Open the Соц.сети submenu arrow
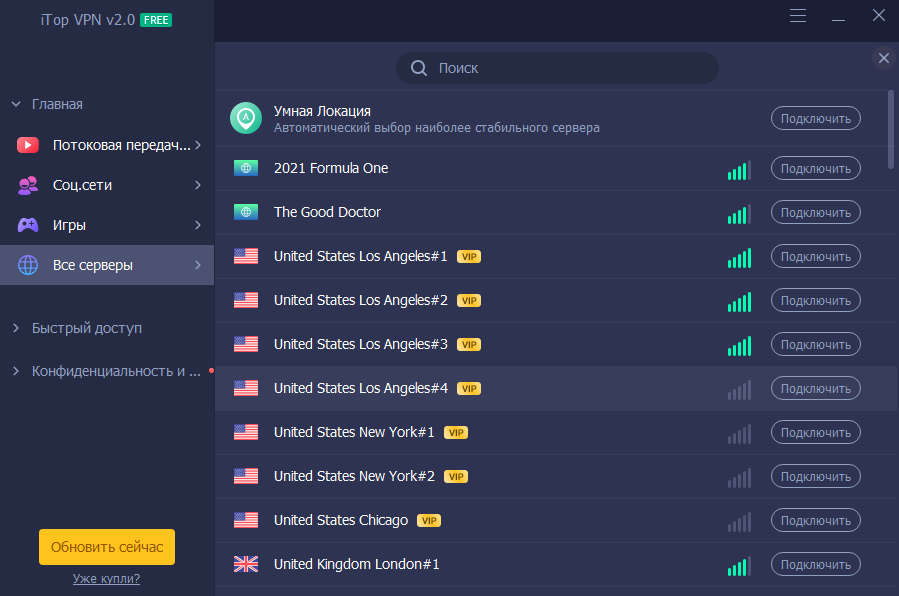 coord(198,185)
